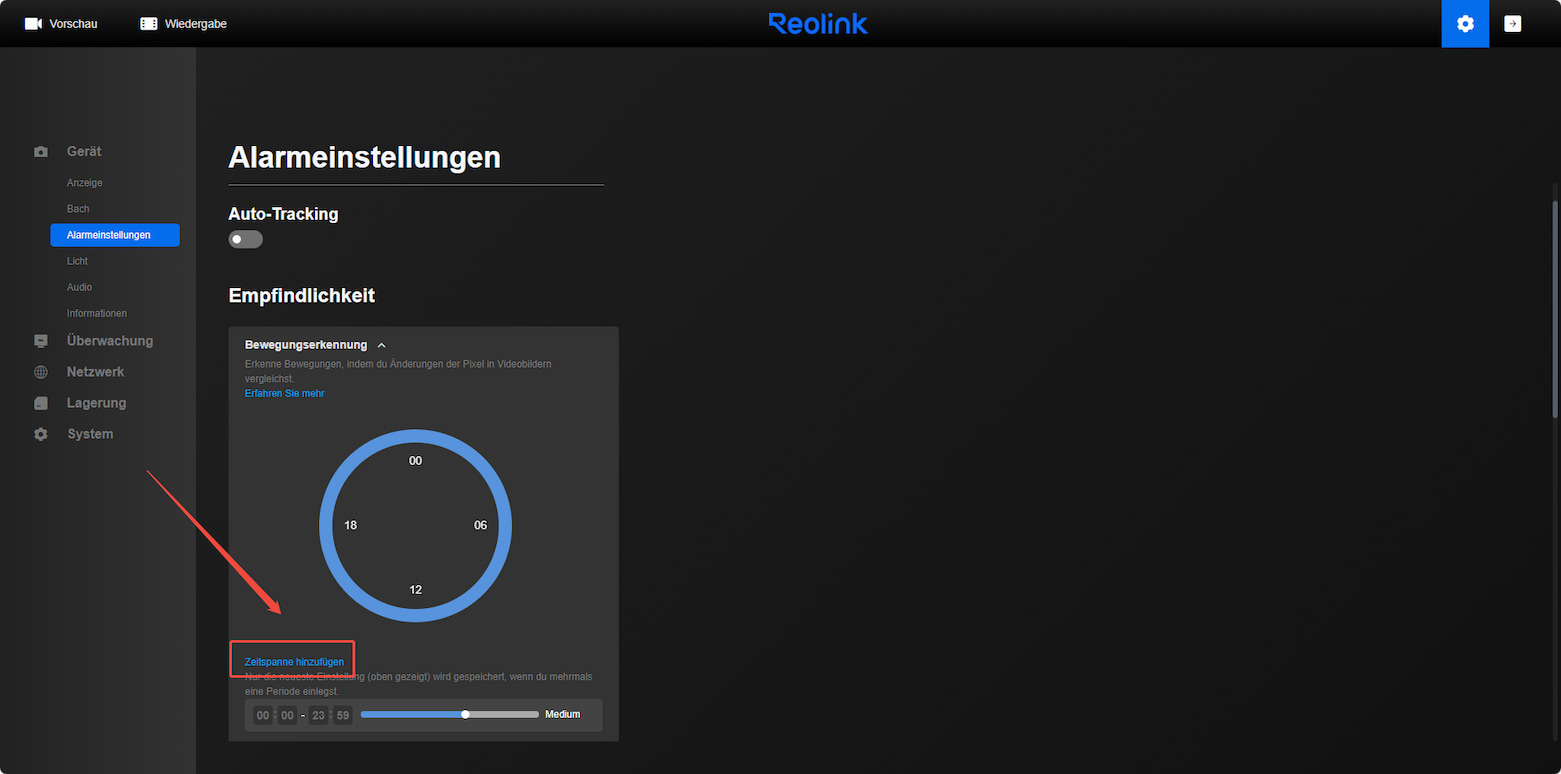The height and width of the screenshot is (774, 1561).
Task: Select Anzeige in the sidebar
Action: [x=85, y=183]
